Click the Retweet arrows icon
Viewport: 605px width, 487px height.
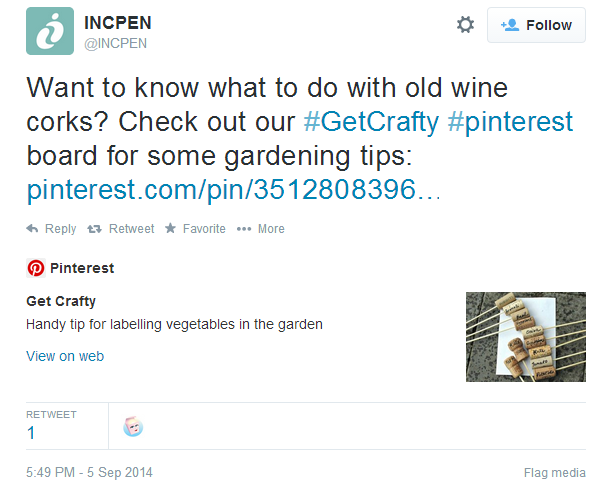[x=95, y=229]
